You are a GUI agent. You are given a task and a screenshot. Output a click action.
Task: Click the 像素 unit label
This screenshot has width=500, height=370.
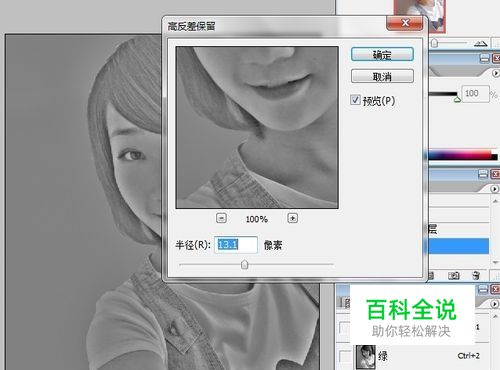[273, 245]
